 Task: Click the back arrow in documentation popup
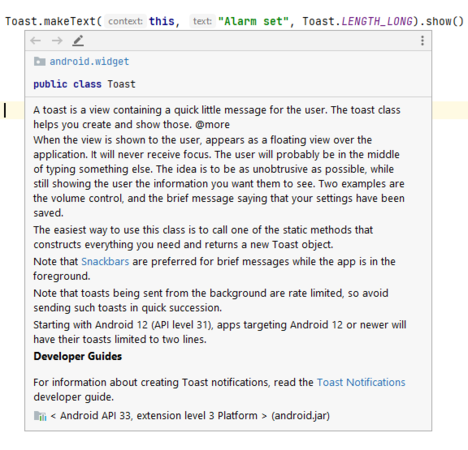35,41
